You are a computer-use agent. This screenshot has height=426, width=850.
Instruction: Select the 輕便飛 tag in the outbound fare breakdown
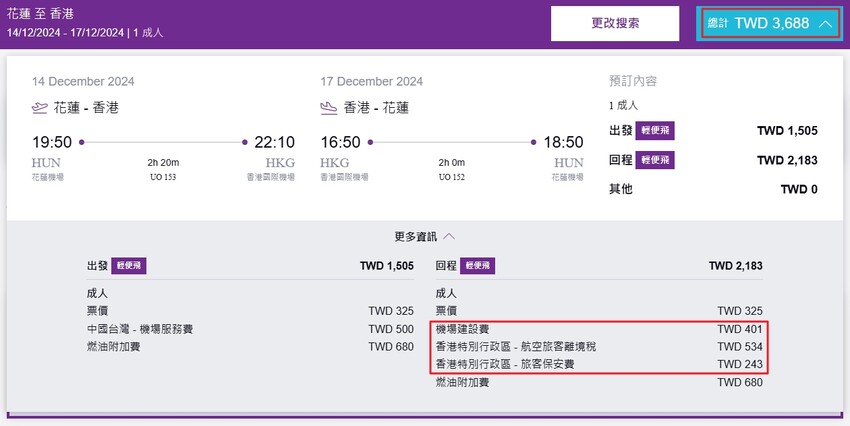pos(129,266)
